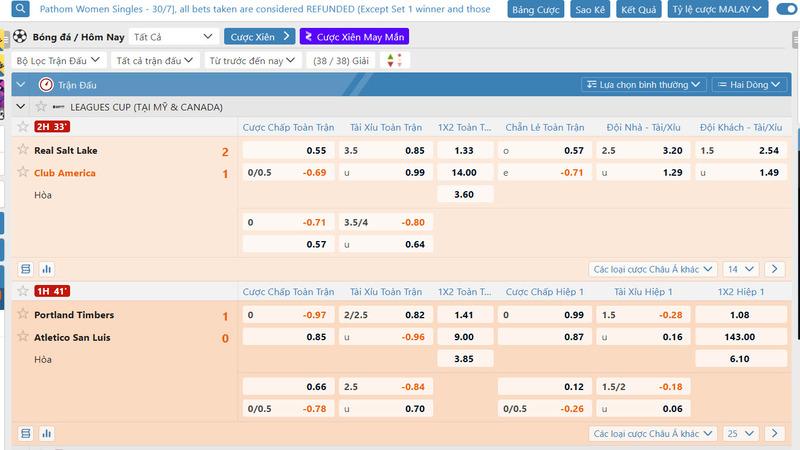Click the clock icon beside Trận Đấu
800x450 pixels.
pyautogui.click(x=45, y=85)
